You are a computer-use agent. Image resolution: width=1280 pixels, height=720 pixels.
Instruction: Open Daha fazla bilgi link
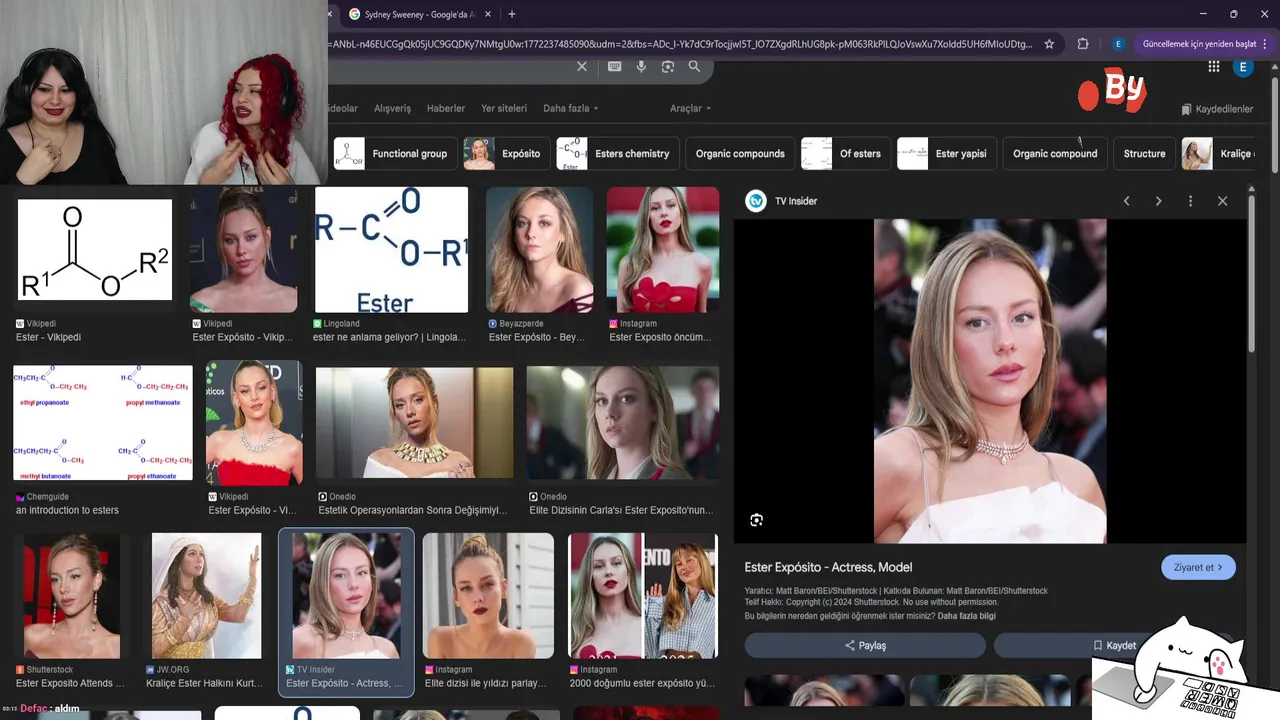(966, 616)
